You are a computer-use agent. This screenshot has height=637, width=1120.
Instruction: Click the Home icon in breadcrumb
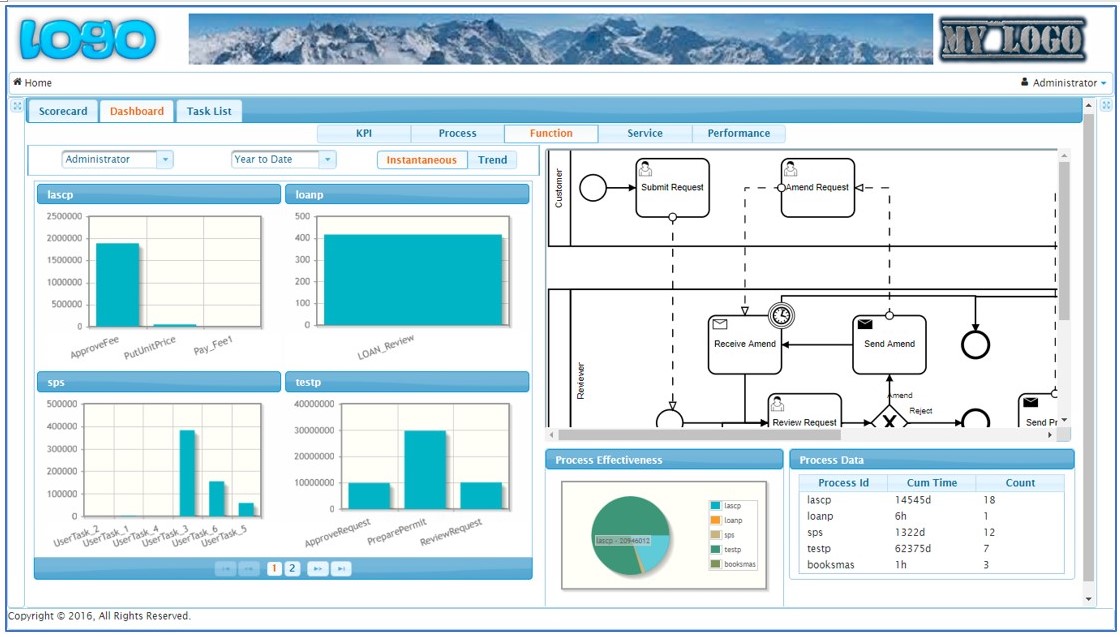click(x=17, y=82)
